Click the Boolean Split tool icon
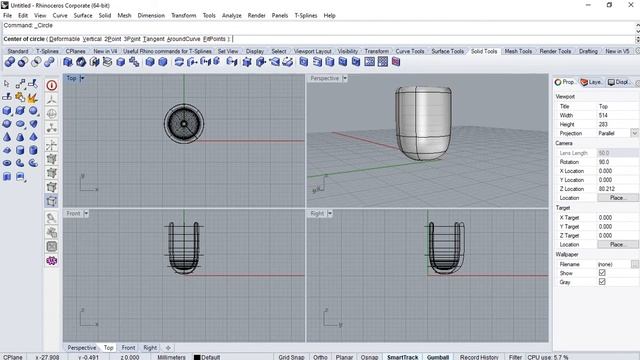640x360 pixels. point(49,62)
